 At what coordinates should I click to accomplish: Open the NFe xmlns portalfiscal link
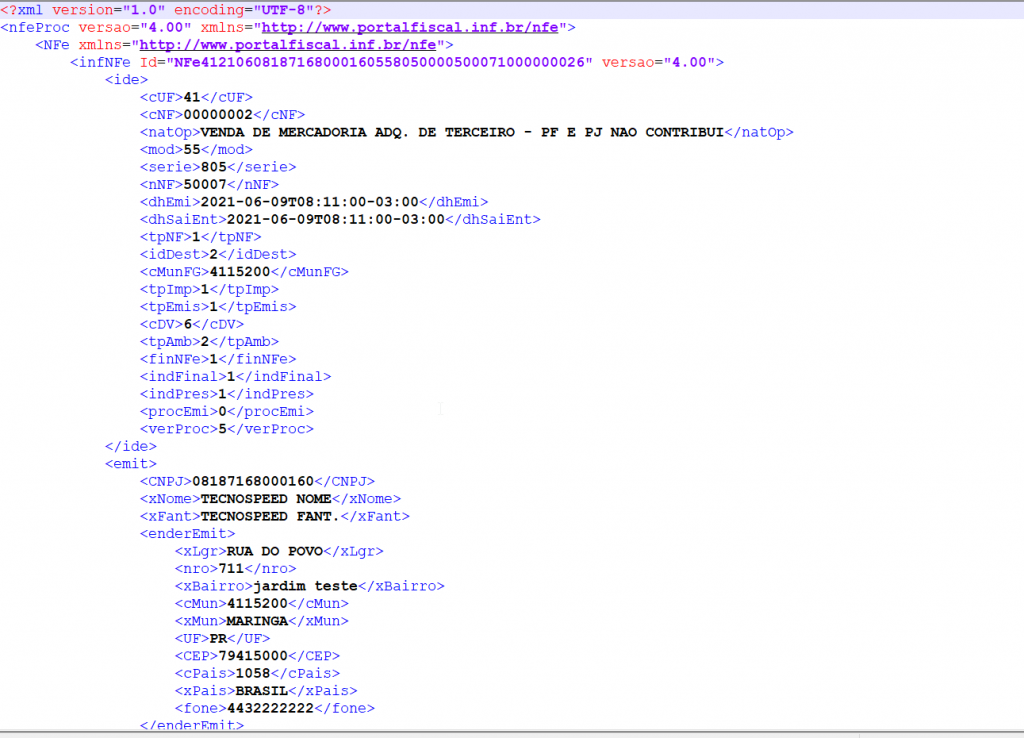click(287, 45)
